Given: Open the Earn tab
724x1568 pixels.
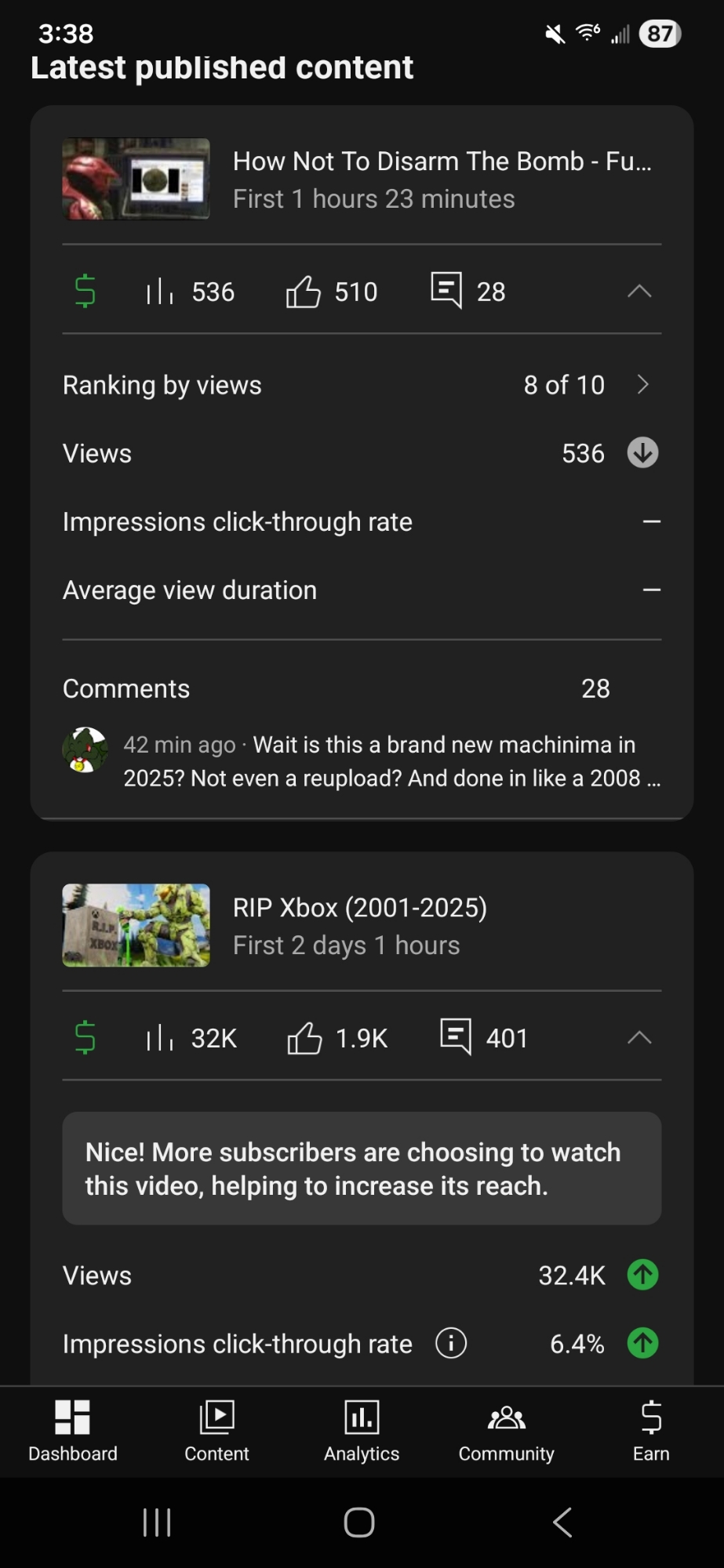Looking at the screenshot, I should [x=651, y=1430].
